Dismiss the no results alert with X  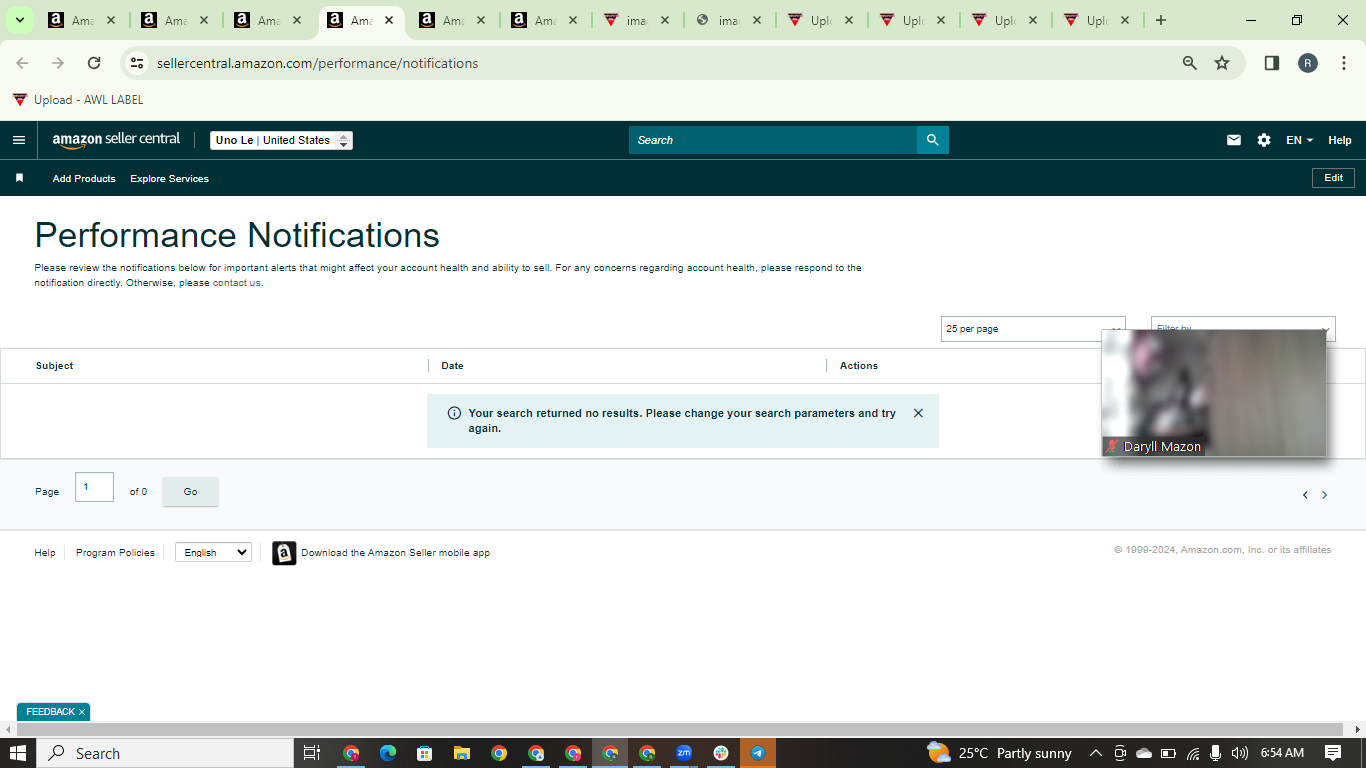tap(918, 413)
